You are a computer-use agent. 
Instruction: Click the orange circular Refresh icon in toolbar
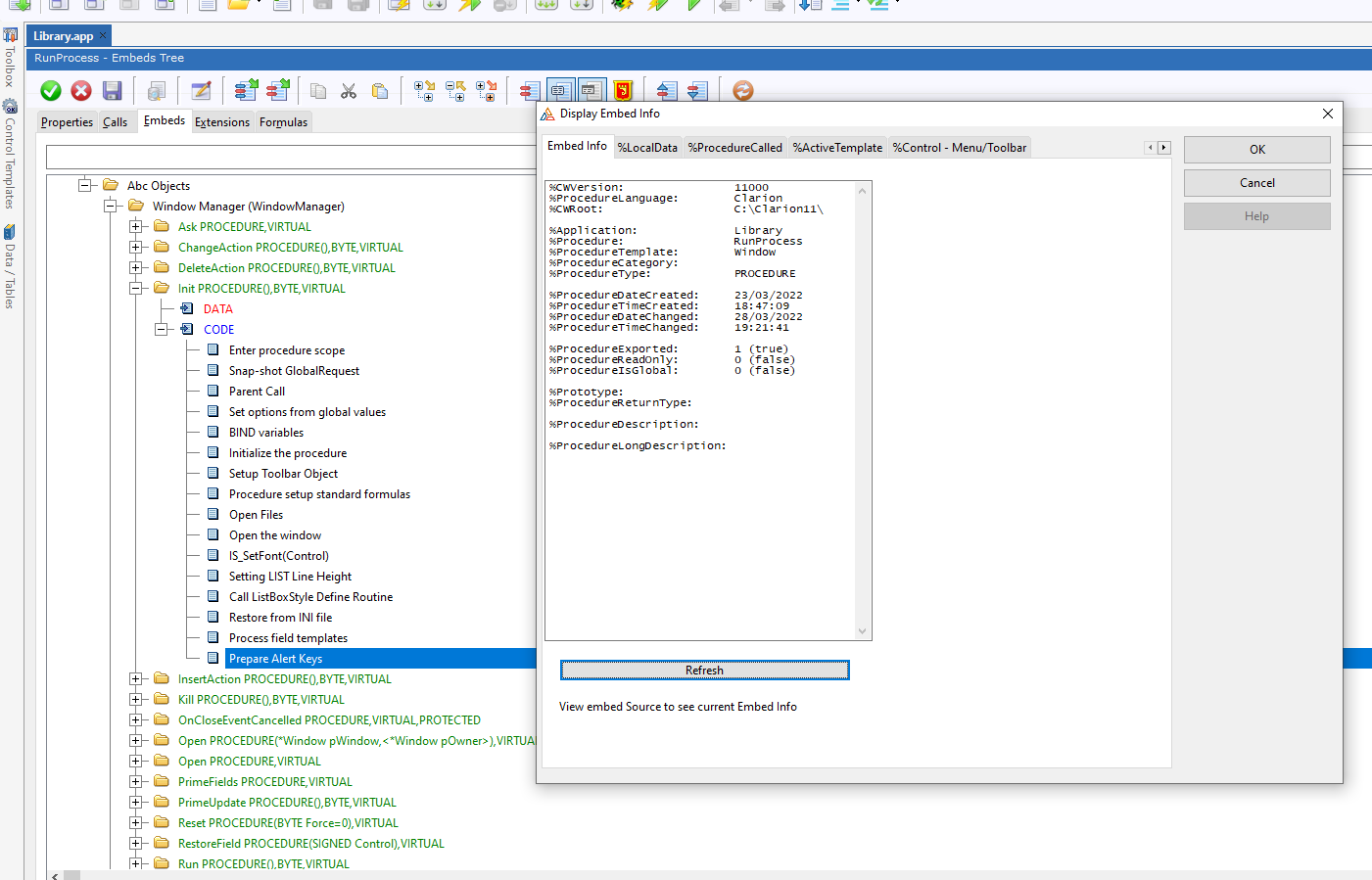(743, 91)
